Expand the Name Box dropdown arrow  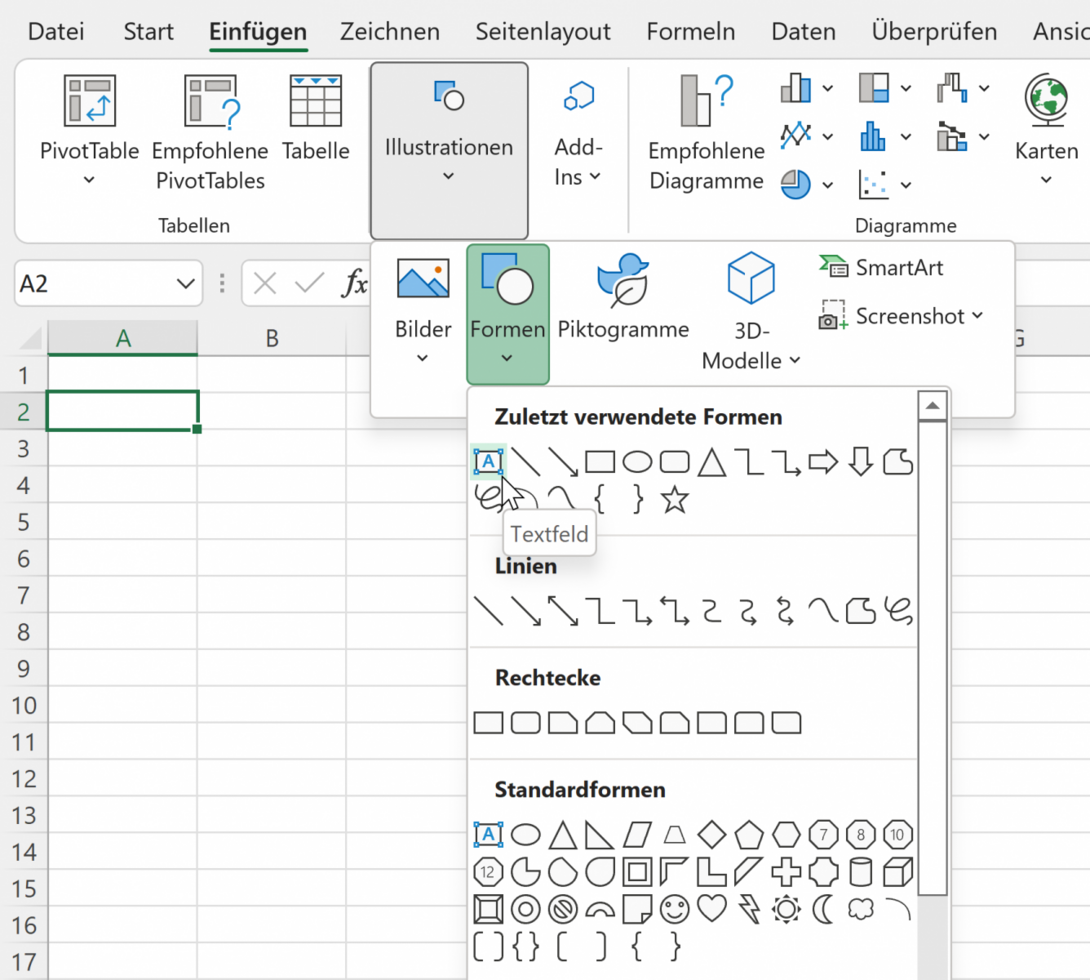pos(185,284)
